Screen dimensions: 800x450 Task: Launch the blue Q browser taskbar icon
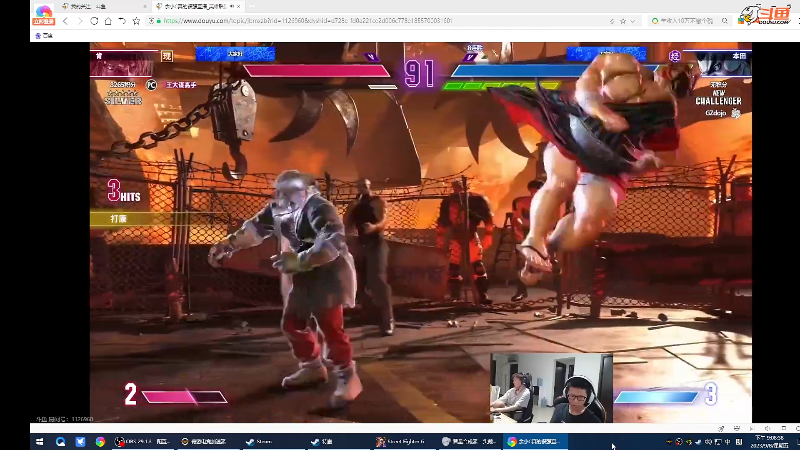tap(60, 442)
